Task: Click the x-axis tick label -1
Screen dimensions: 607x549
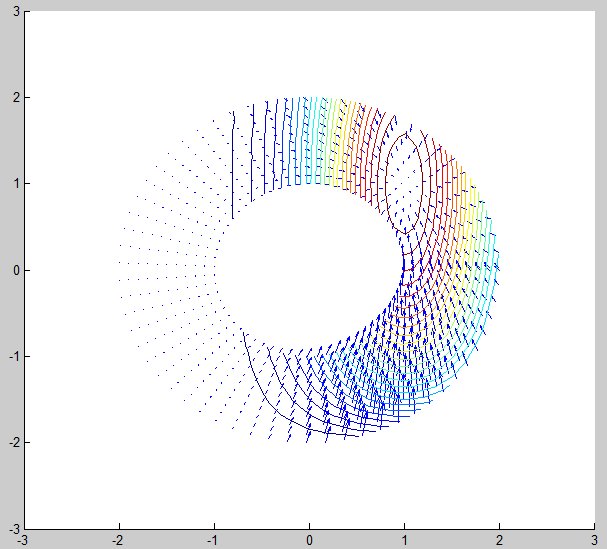Action: point(213,540)
